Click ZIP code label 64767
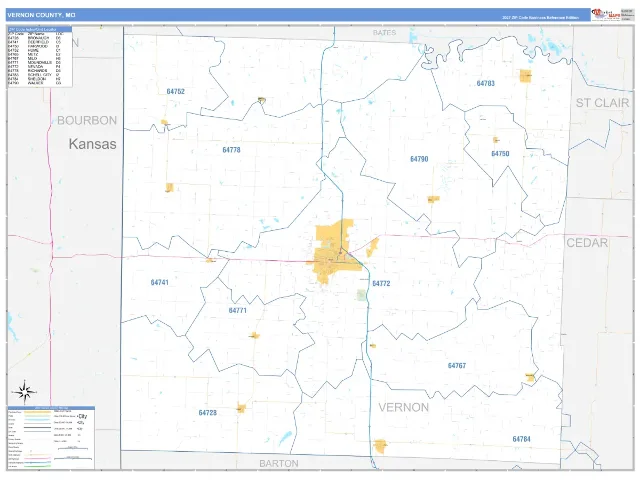Screen dimensions: 640x480 [x=457, y=366]
